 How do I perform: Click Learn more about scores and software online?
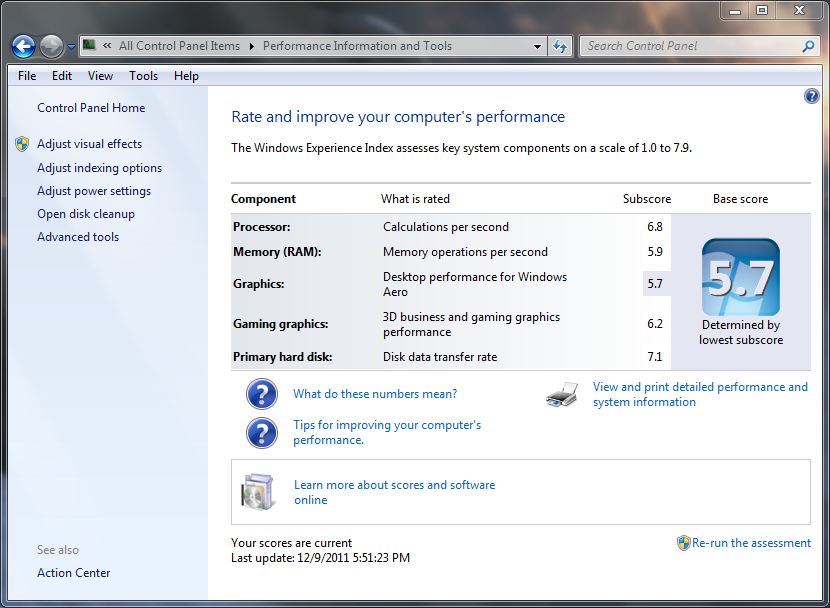(x=394, y=492)
